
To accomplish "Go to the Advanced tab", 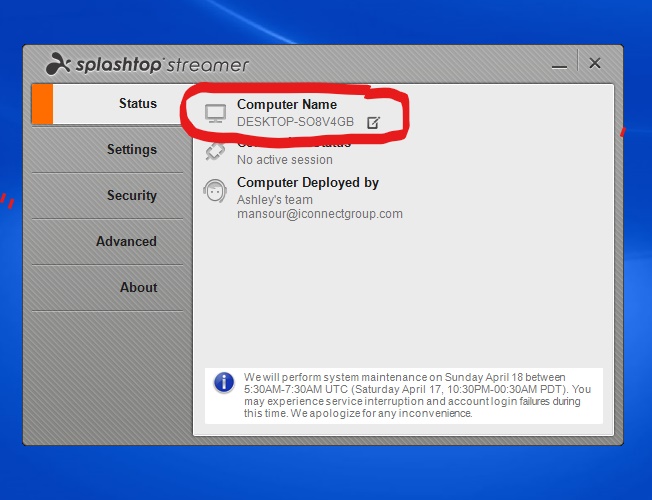I will click(x=108, y=241).
